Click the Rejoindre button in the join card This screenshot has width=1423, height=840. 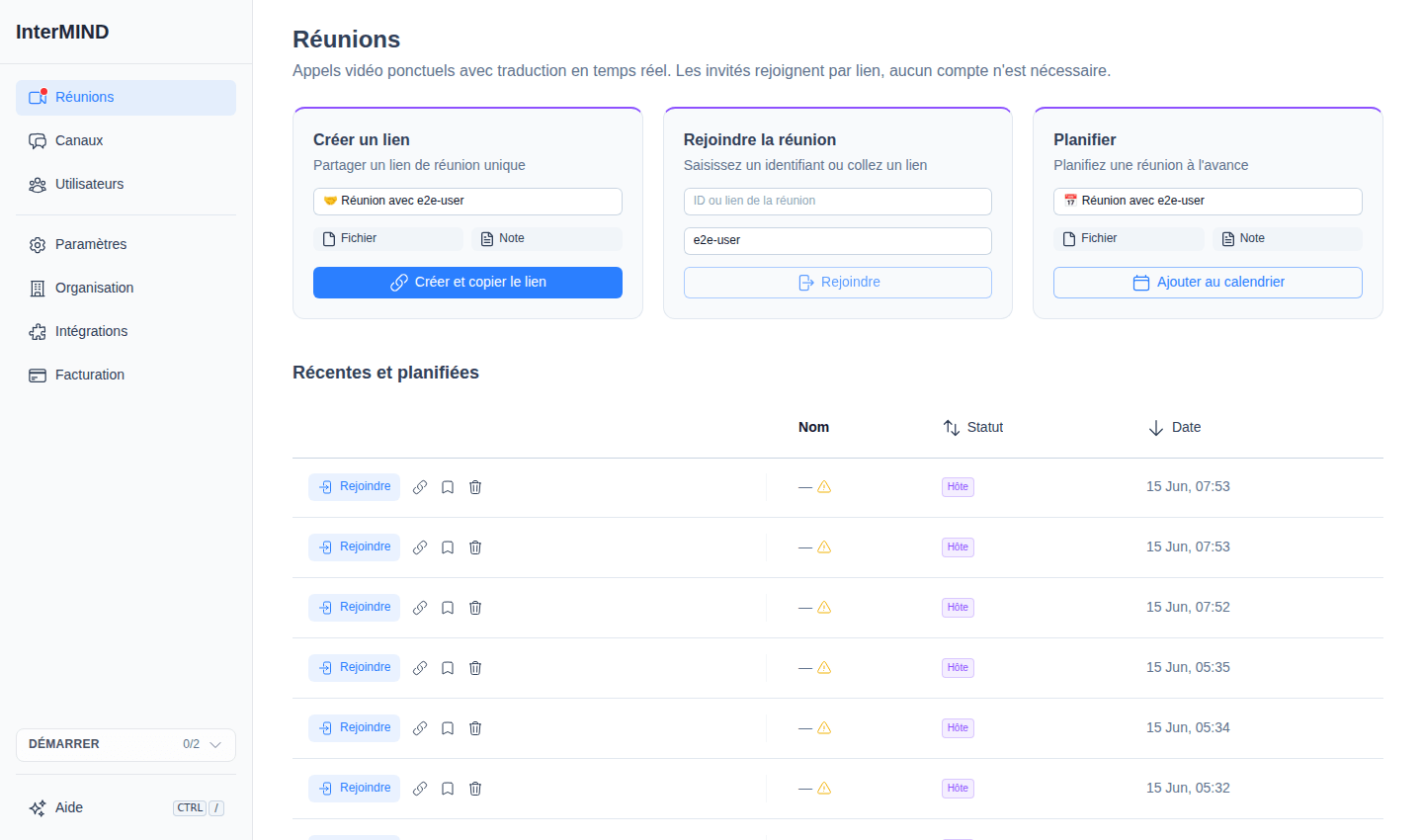[838, 283]
